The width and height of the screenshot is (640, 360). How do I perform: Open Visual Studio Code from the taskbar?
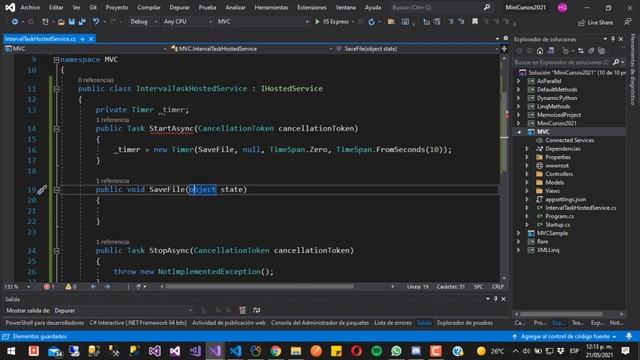pos(235,351)
